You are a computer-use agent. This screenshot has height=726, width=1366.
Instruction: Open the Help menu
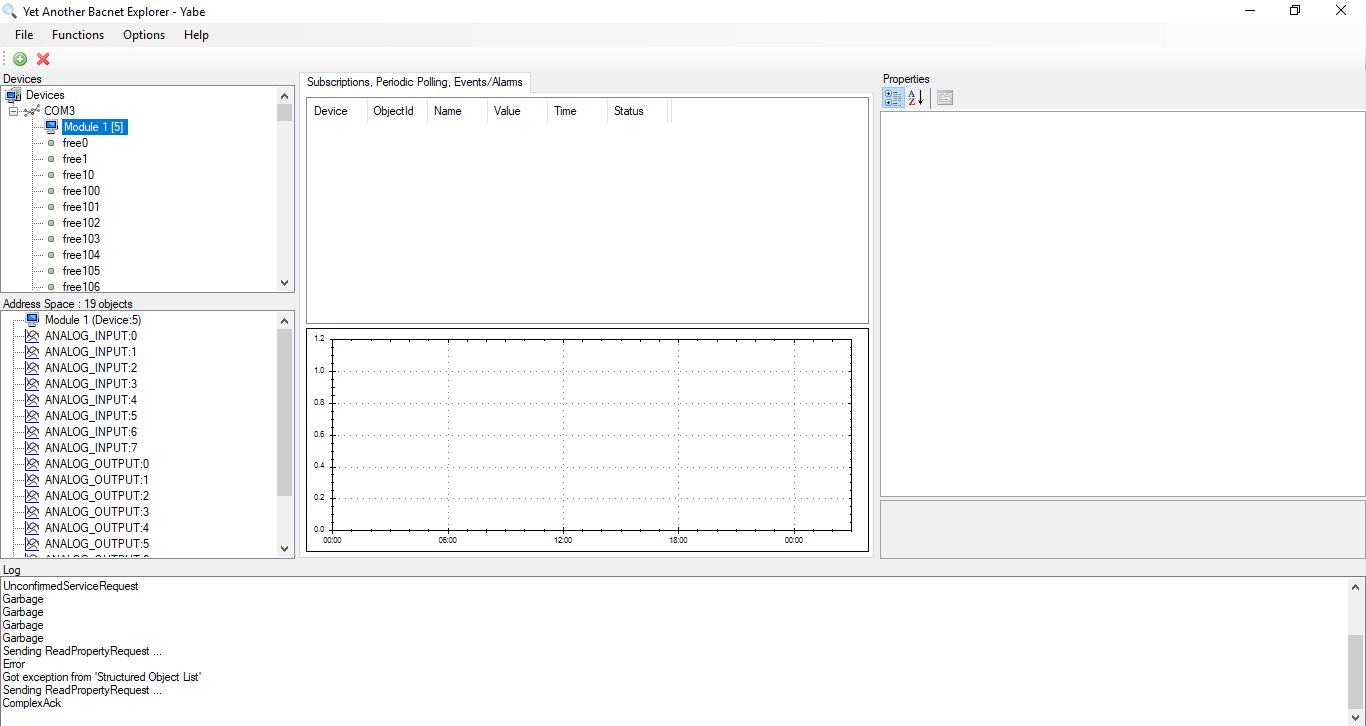tap(196, 34)
